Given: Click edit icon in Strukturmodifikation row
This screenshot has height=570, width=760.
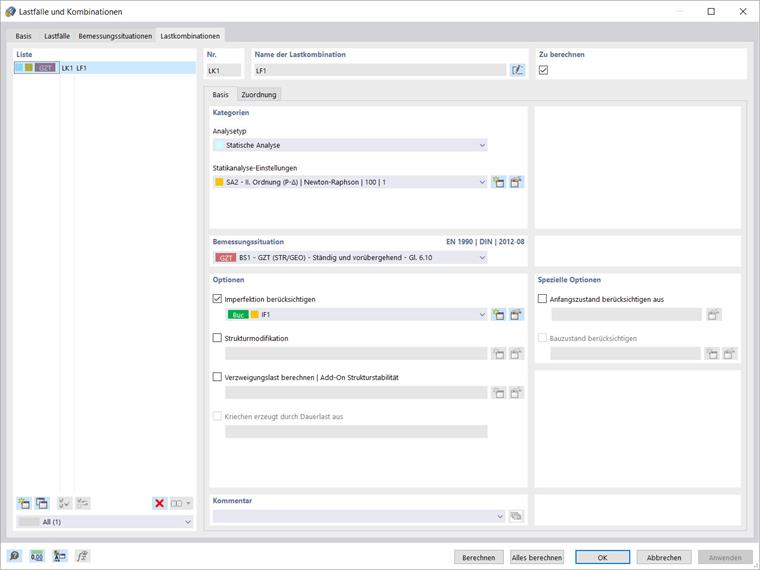Looking at the screenshot, I should tap(517, 354).
